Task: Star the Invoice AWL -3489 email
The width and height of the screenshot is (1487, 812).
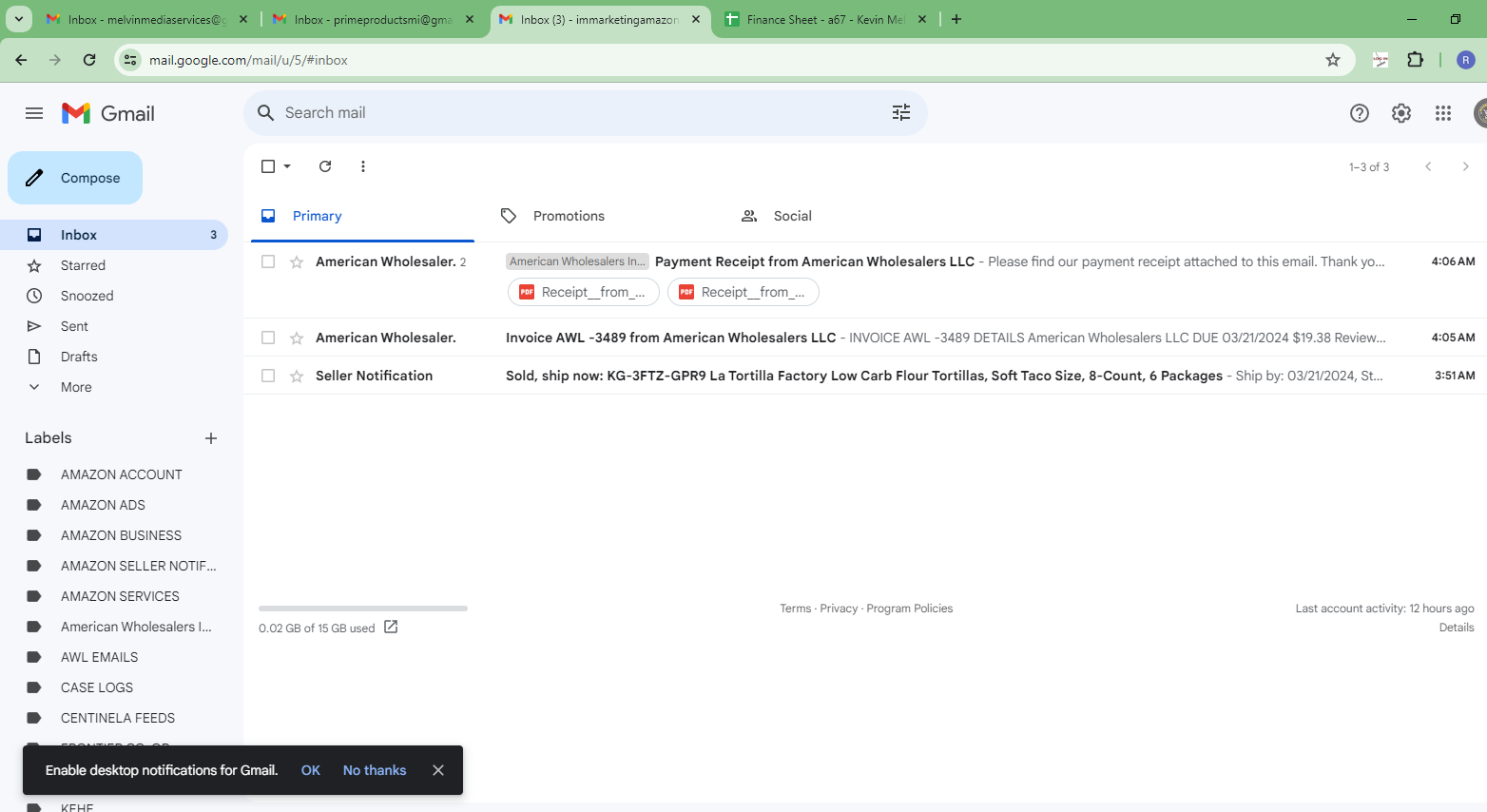Action: tap(297, 338)
